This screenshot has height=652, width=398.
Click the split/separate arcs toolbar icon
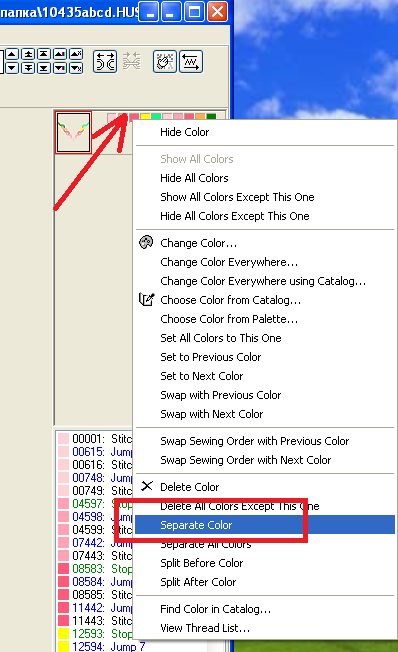click(x=105, y=62)
